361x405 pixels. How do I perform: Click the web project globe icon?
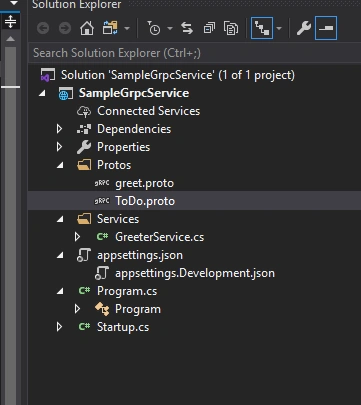[x=66, y=93]
